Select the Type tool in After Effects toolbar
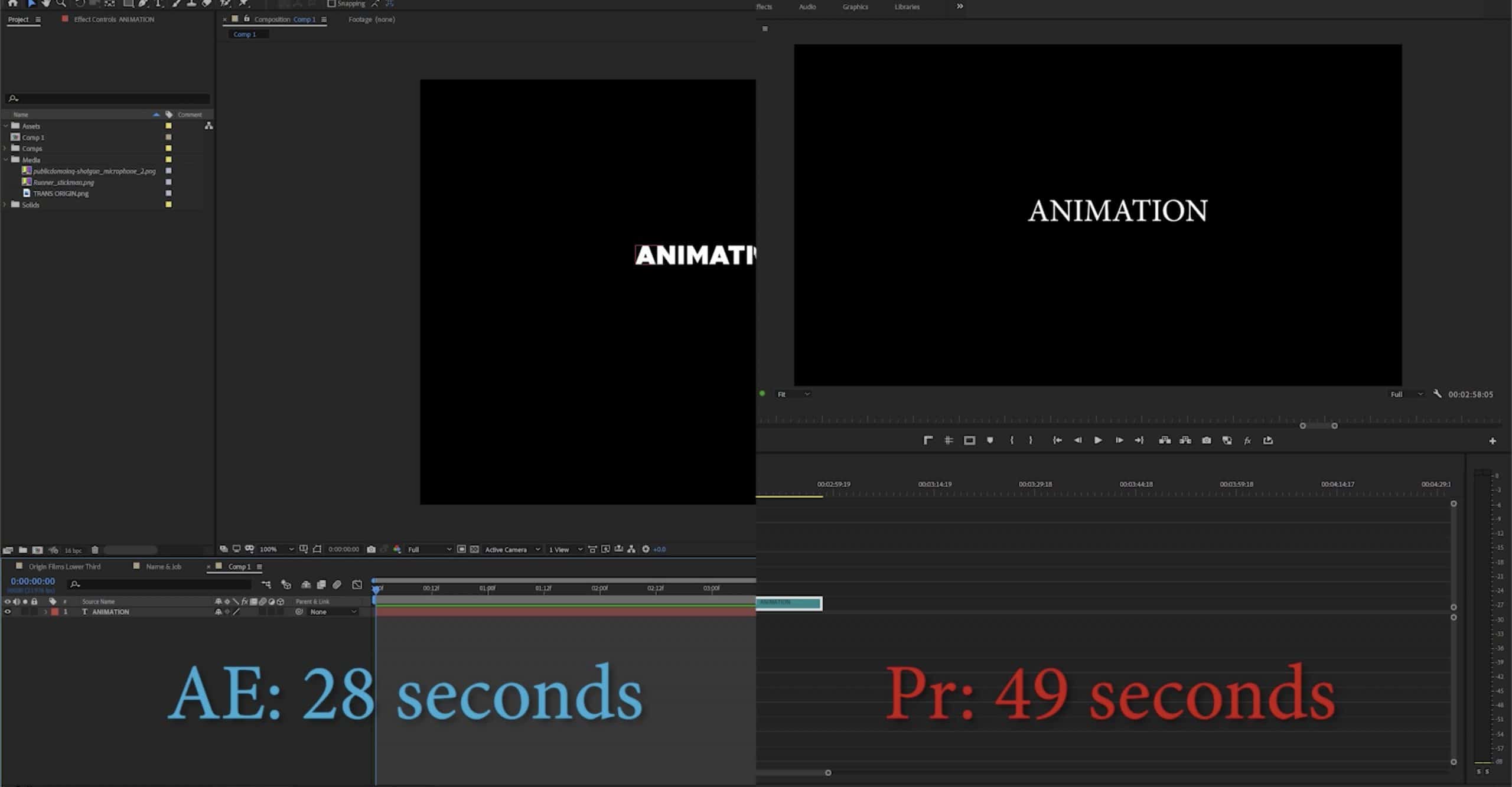This screenshot has width=1512, height=787. pos(158,3)
